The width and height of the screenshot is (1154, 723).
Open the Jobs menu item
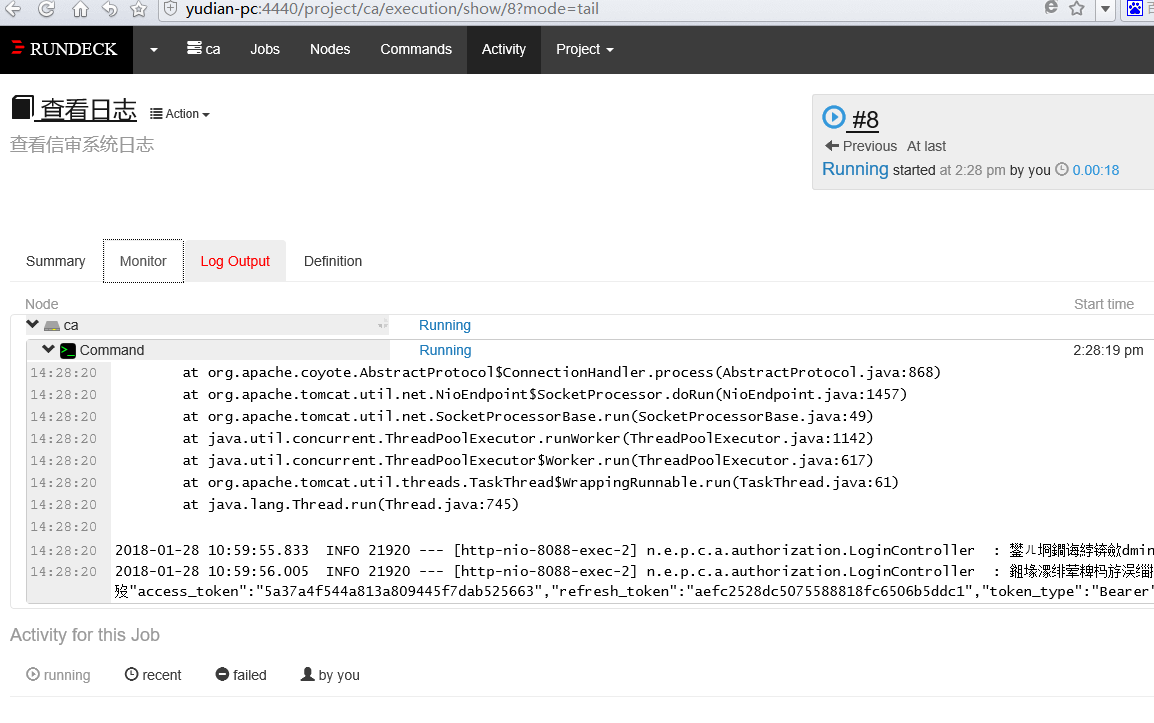pyautogui.click(x=265, y=49)
